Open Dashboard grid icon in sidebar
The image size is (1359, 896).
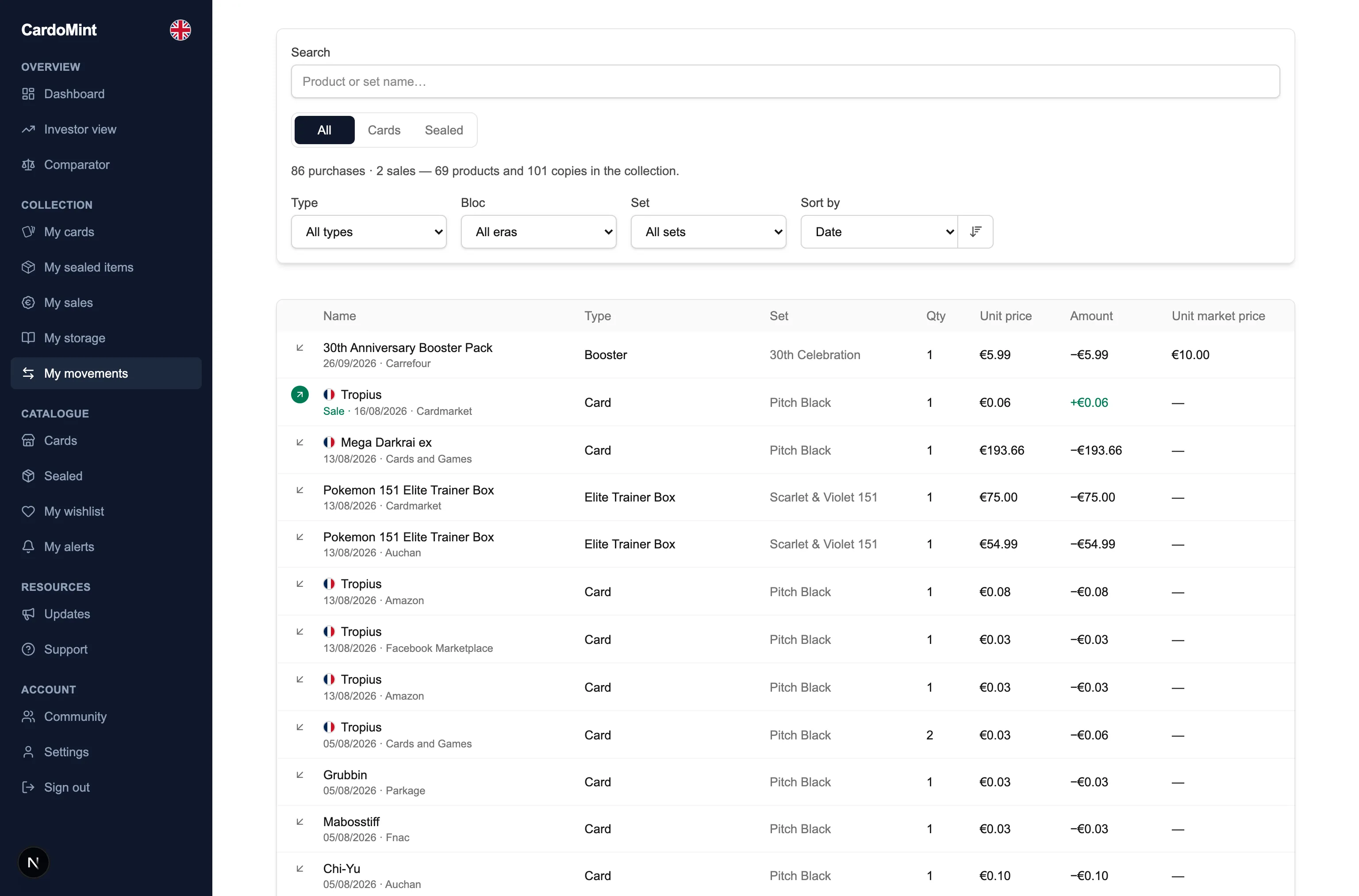[28, 94]
